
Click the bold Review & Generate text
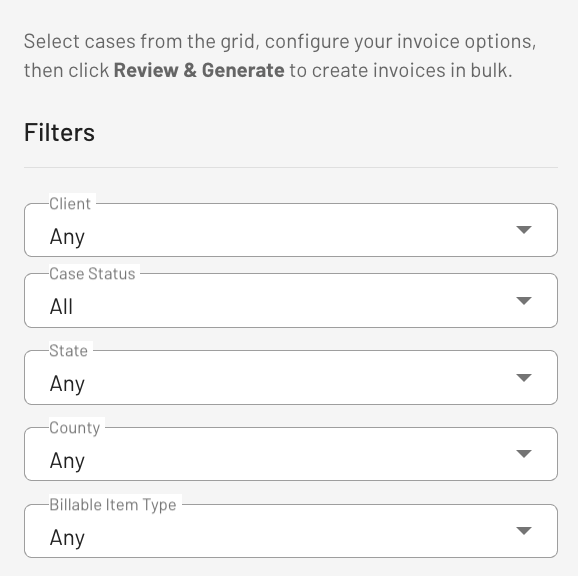click(199, 70)
